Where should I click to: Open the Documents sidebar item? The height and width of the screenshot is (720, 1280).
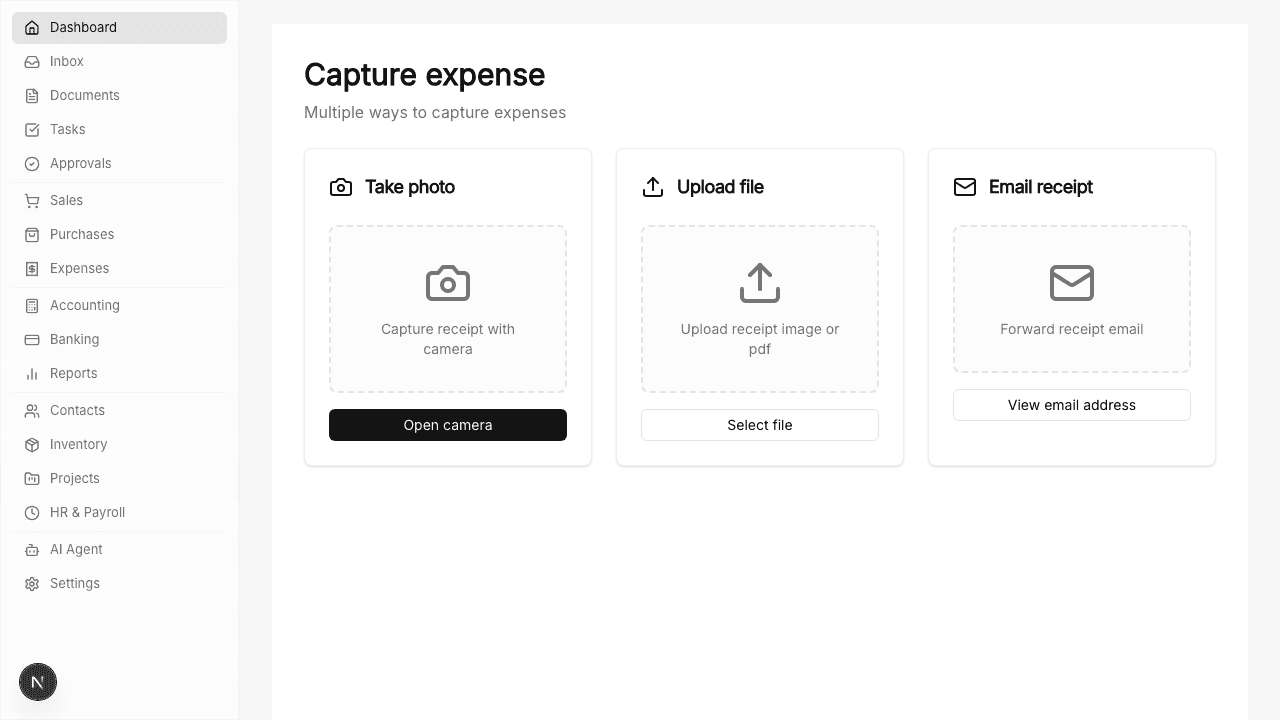click(85, 96)
